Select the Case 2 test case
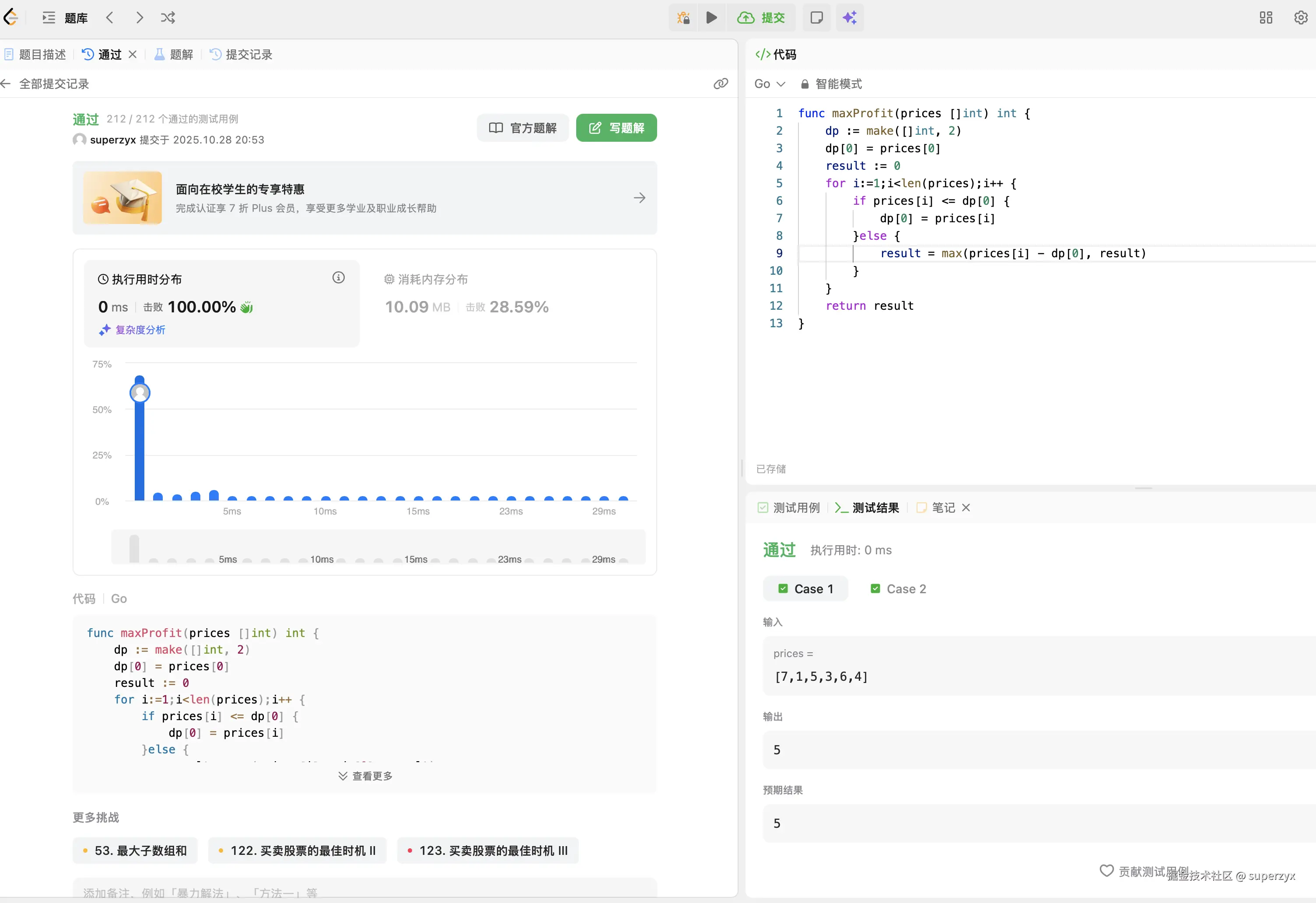Image resolution: width=1316 pixels, height=903 pixels. click(898, 589)
